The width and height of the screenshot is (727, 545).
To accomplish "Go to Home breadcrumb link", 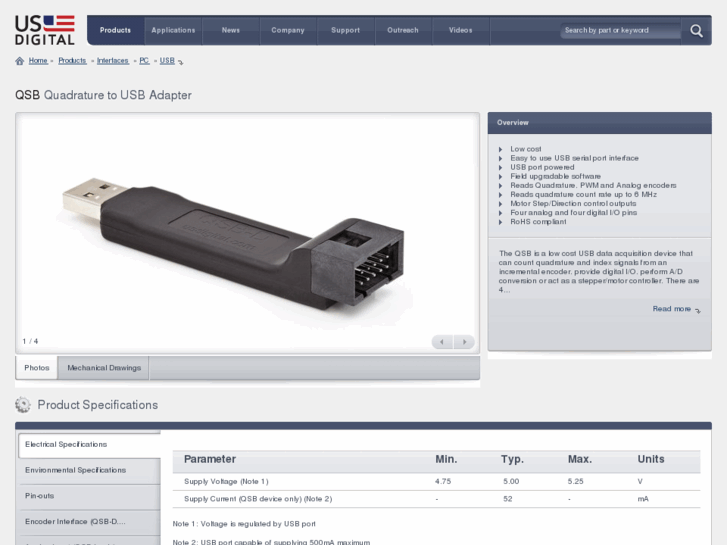I will (38, 61).
